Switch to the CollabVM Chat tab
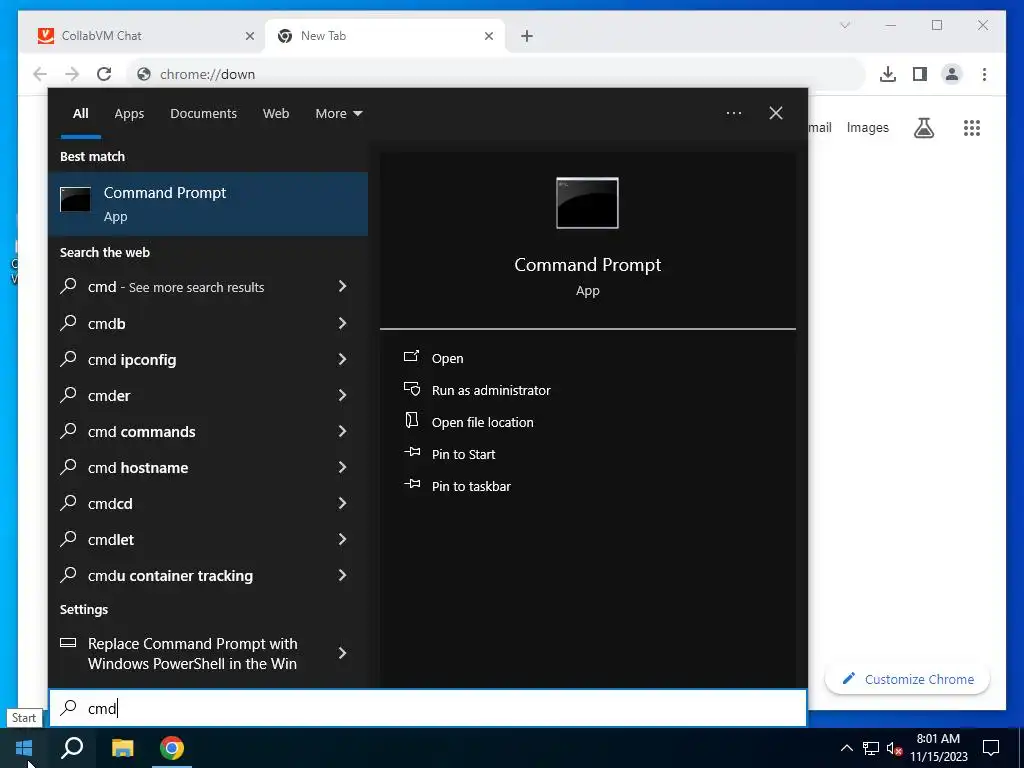 [x=143, y=36]
